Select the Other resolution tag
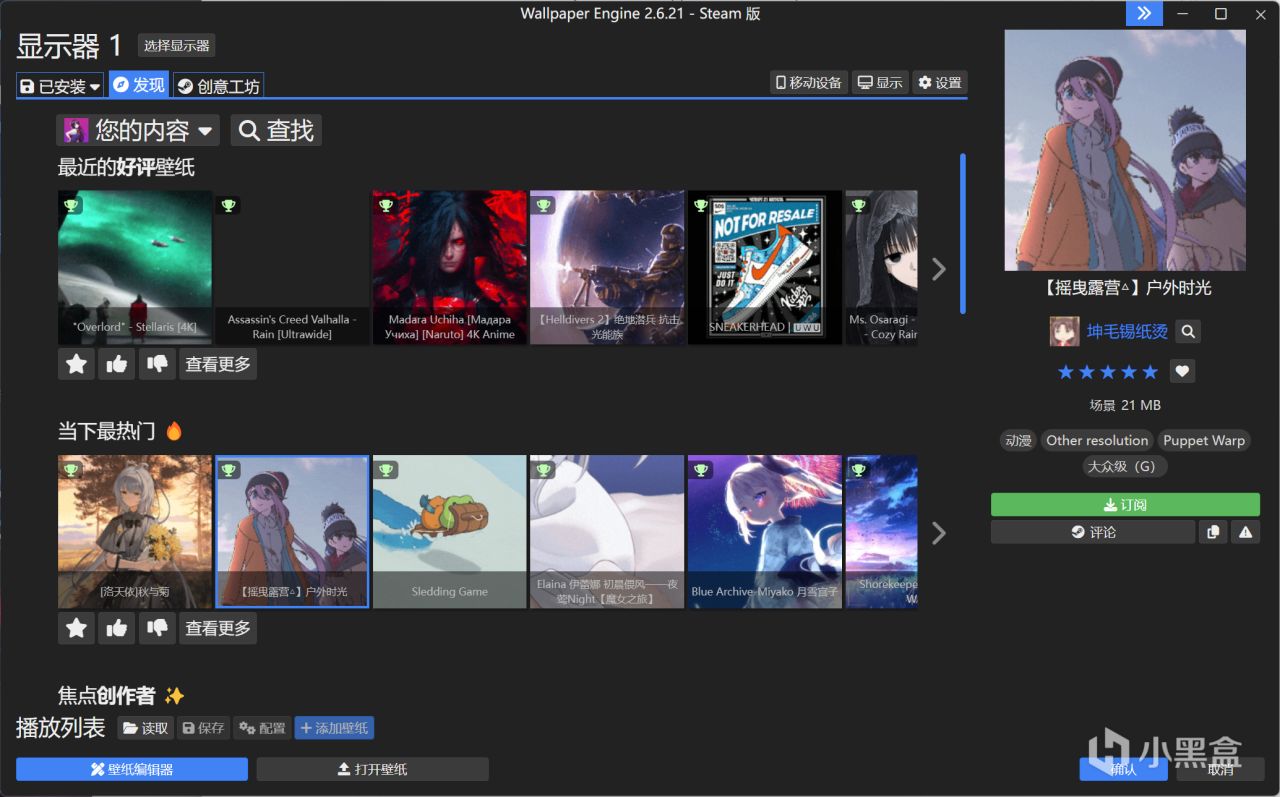The height and width of the screenshot is (797, 1280). click(x=1097, y=440)
